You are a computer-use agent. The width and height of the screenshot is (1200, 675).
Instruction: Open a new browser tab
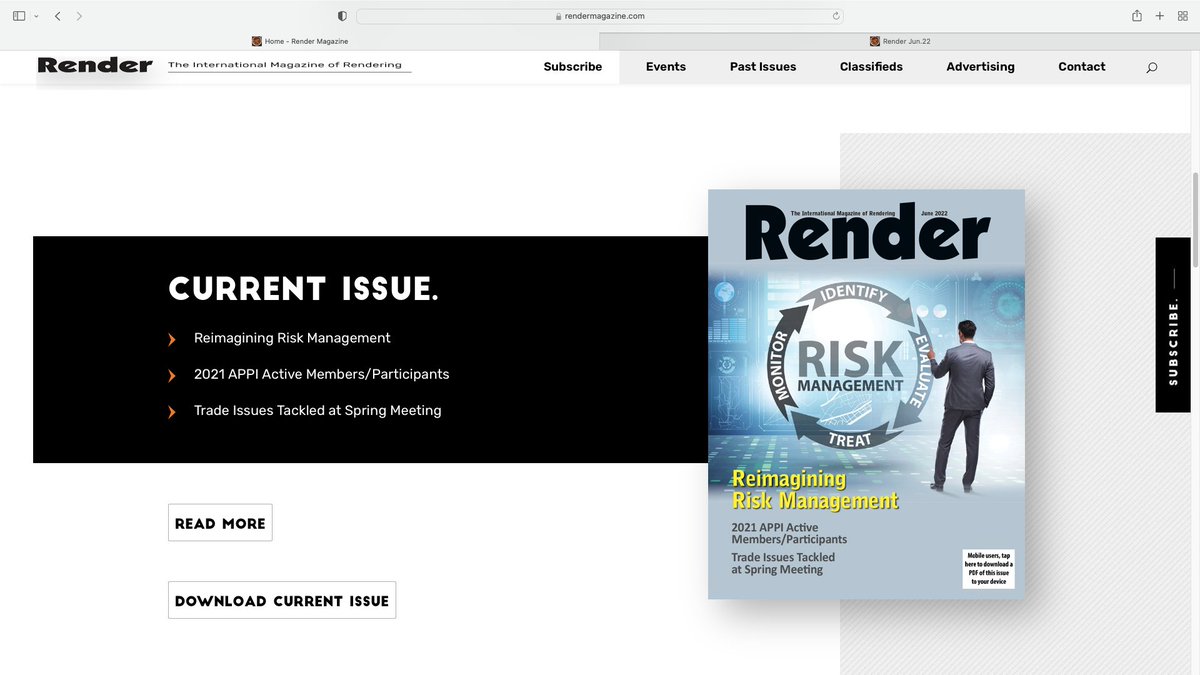[x=1160, y=15]
